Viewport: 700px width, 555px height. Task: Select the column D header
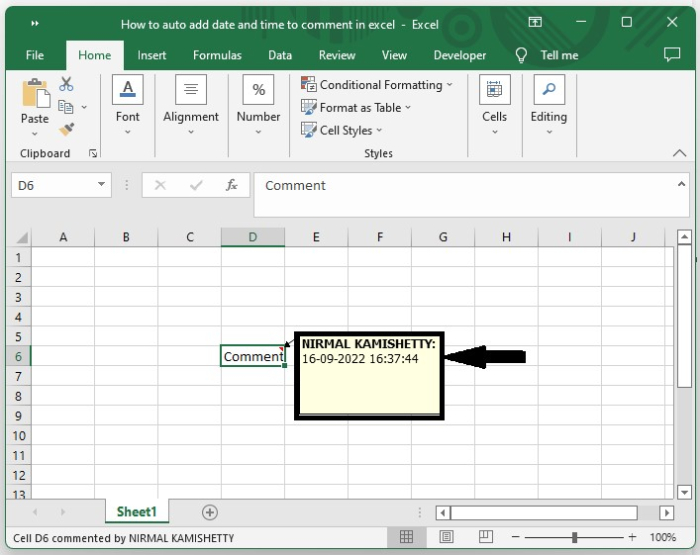click(252, 237)
